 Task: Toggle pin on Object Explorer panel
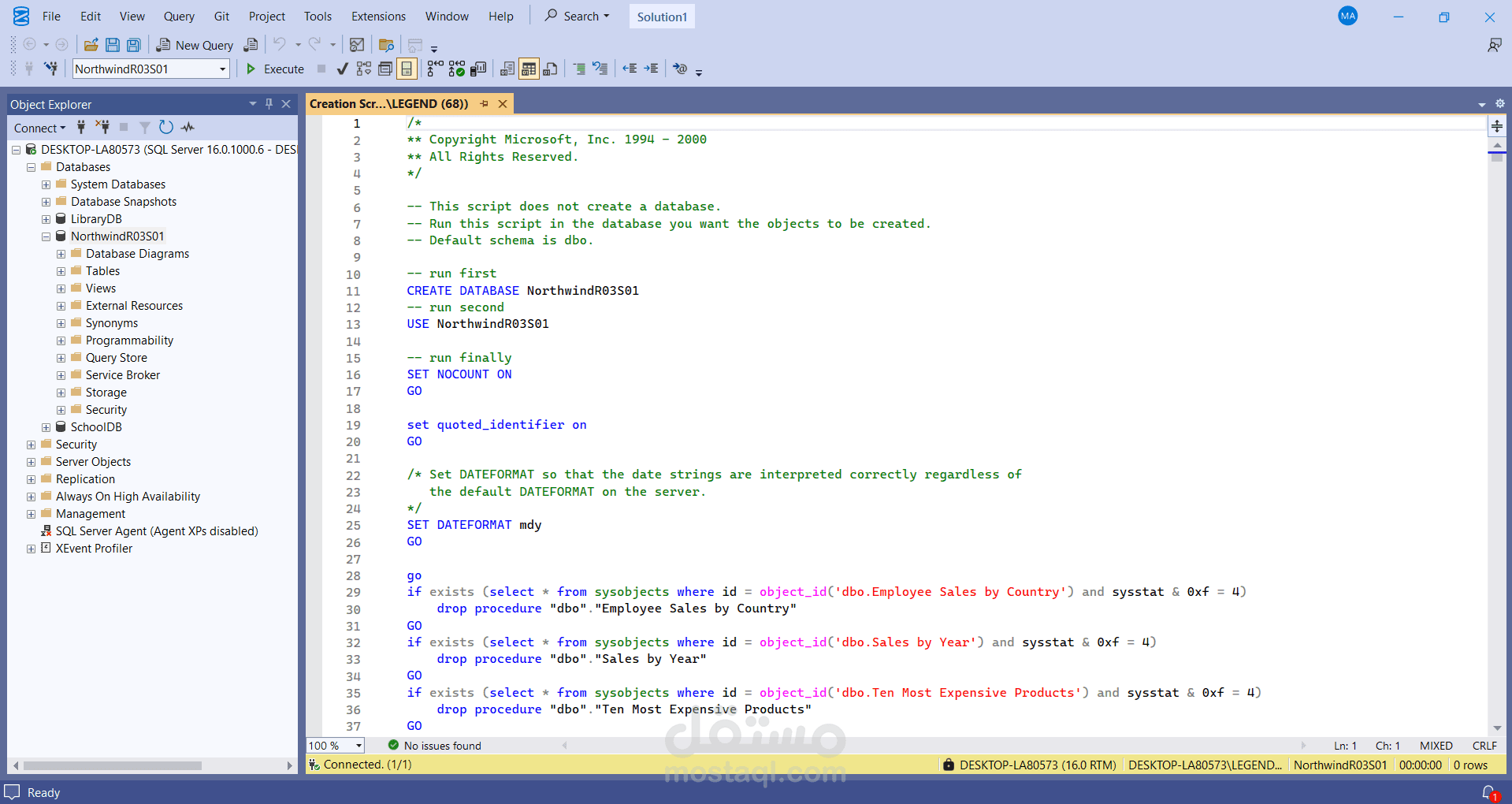269,104
